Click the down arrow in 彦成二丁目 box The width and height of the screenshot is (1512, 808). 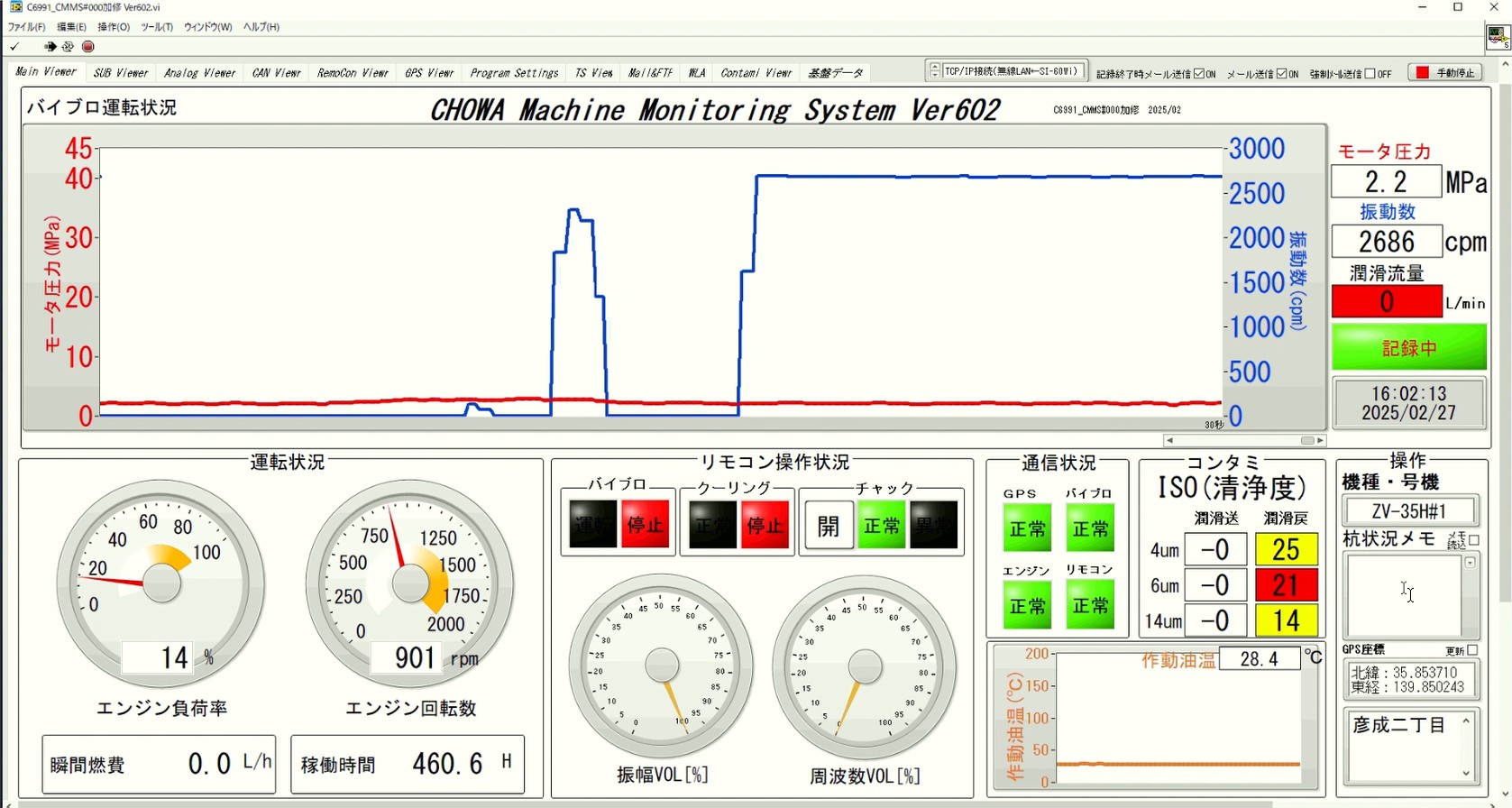point(1466,773)
